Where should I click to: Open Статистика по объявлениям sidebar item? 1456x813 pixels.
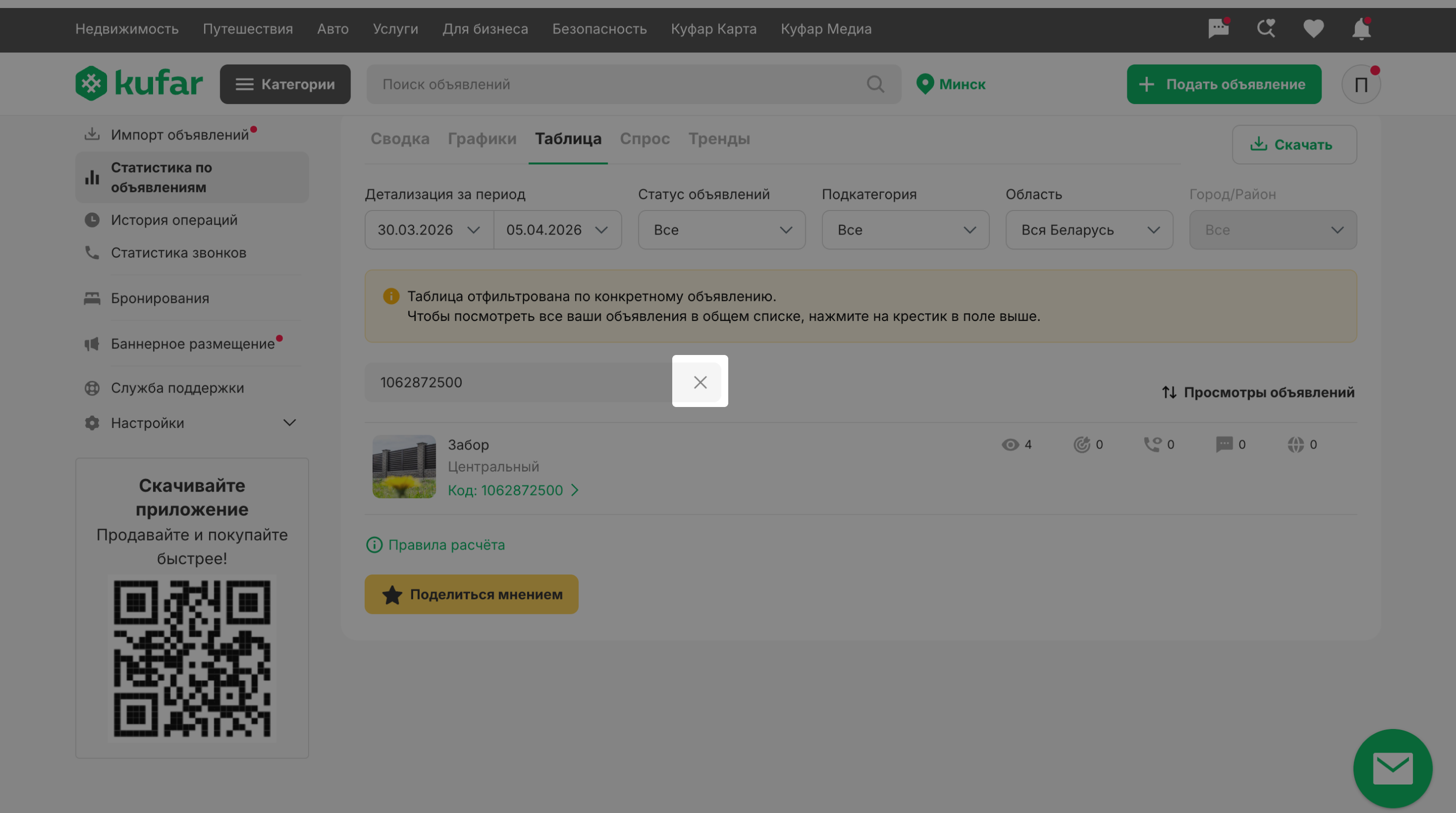click(192, 177)
